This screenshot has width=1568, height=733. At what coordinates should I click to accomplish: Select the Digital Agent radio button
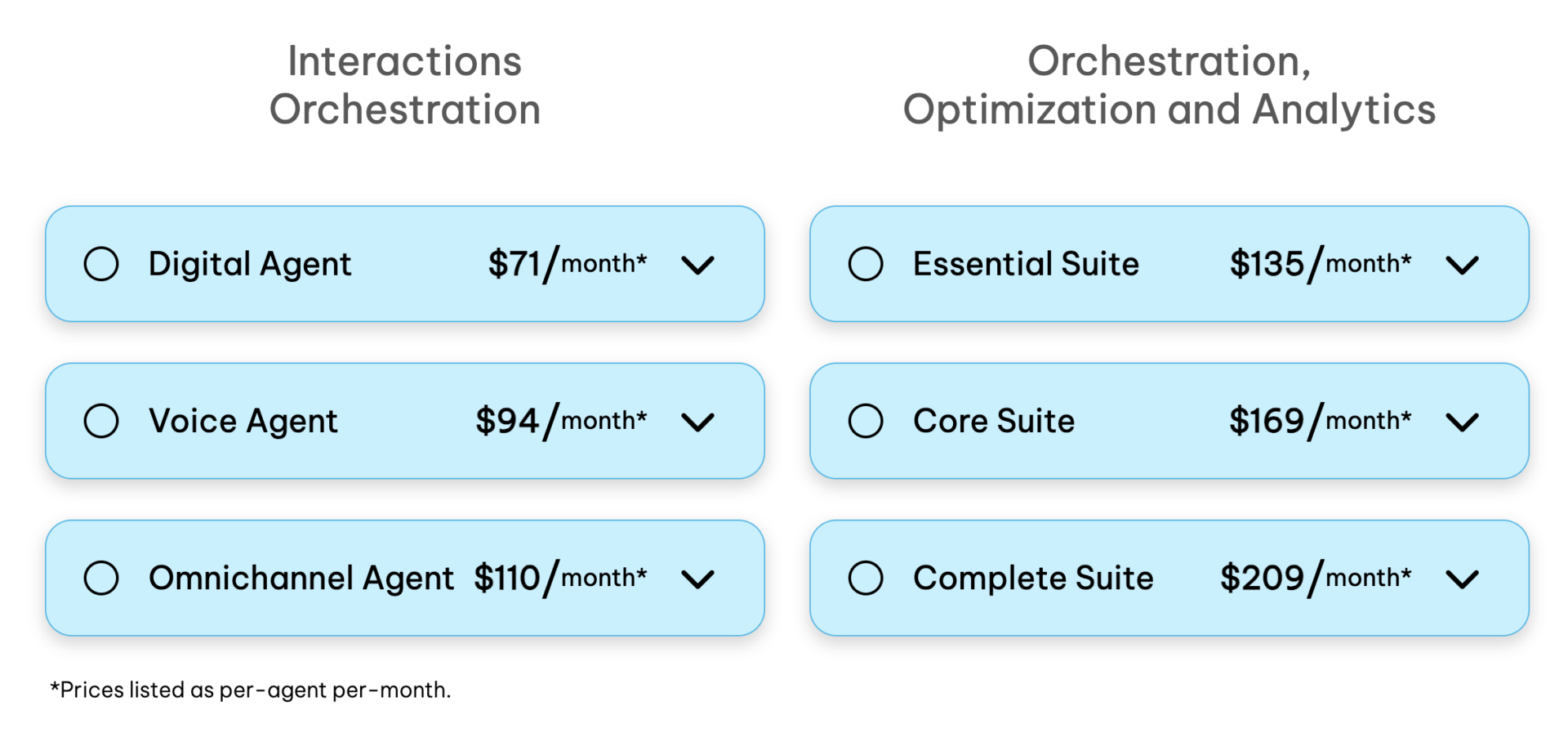pos(101,263)
